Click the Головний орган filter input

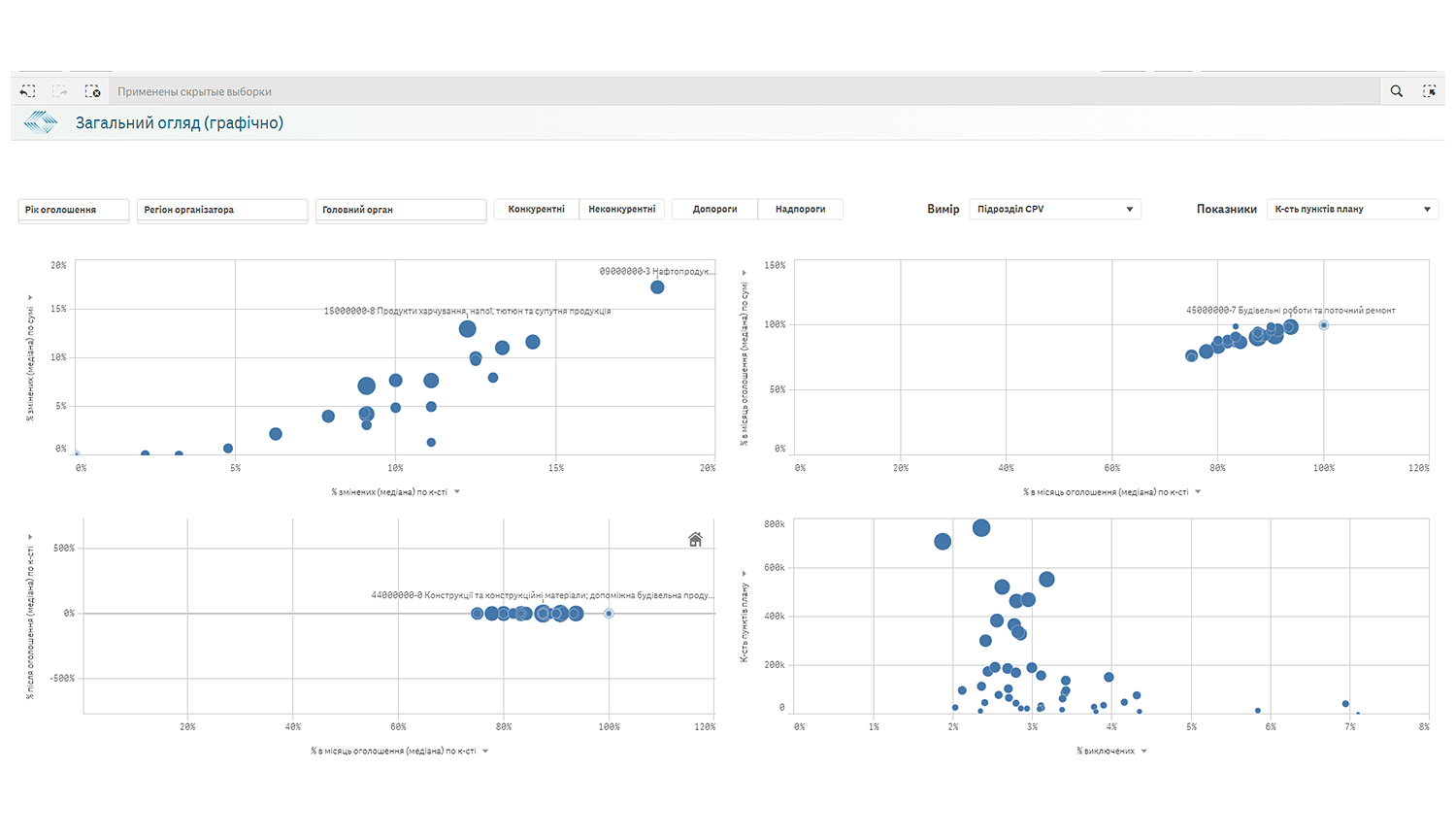[400, 210]
